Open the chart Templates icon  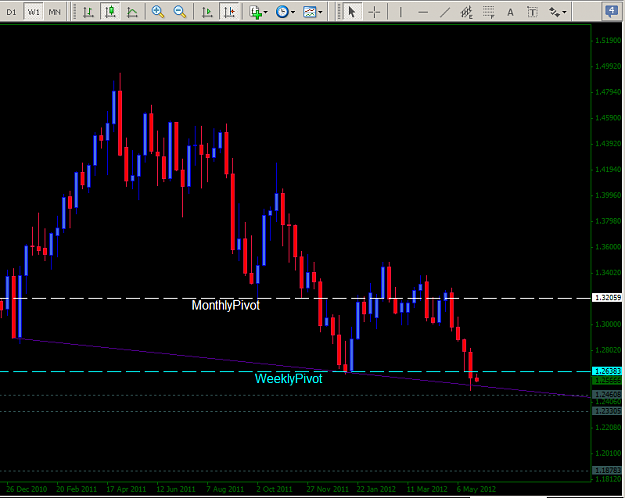[310, 12]
